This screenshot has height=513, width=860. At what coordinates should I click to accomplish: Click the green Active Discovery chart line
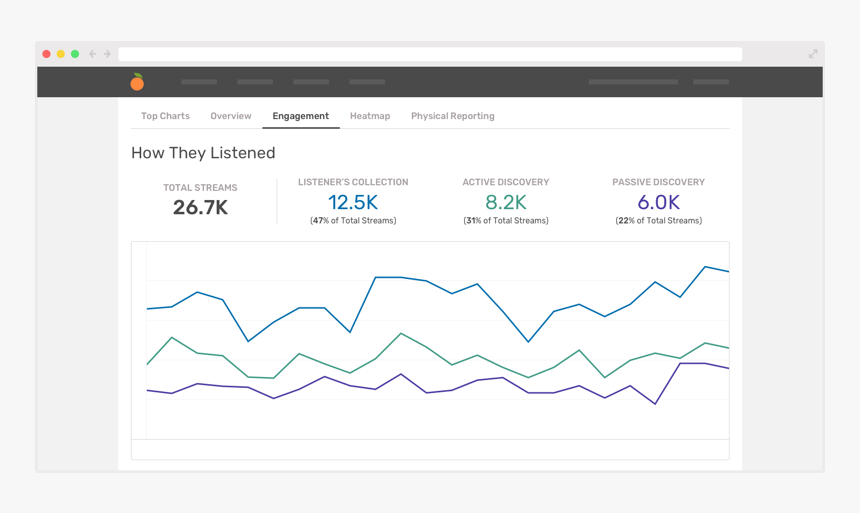[x=401, y=334]
